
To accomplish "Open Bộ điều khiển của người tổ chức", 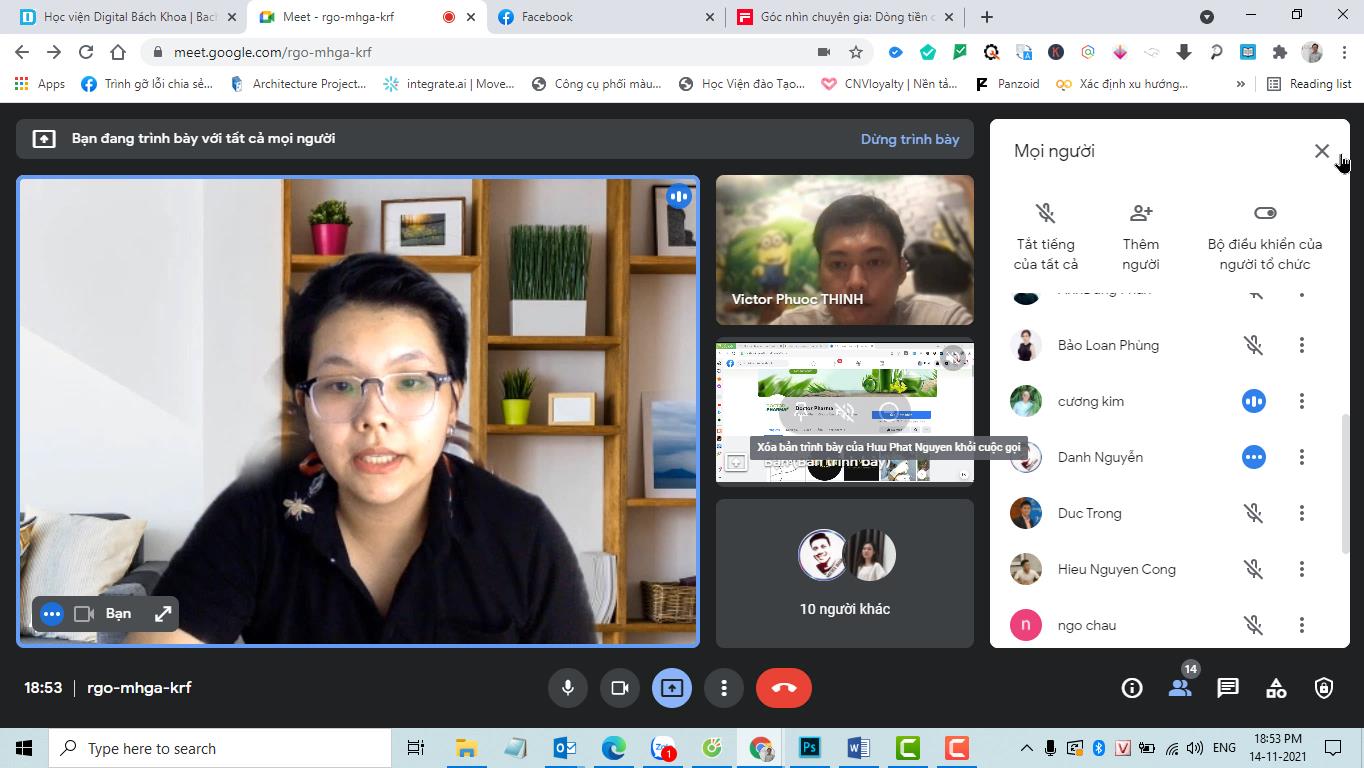I will tap(1265, 237).
